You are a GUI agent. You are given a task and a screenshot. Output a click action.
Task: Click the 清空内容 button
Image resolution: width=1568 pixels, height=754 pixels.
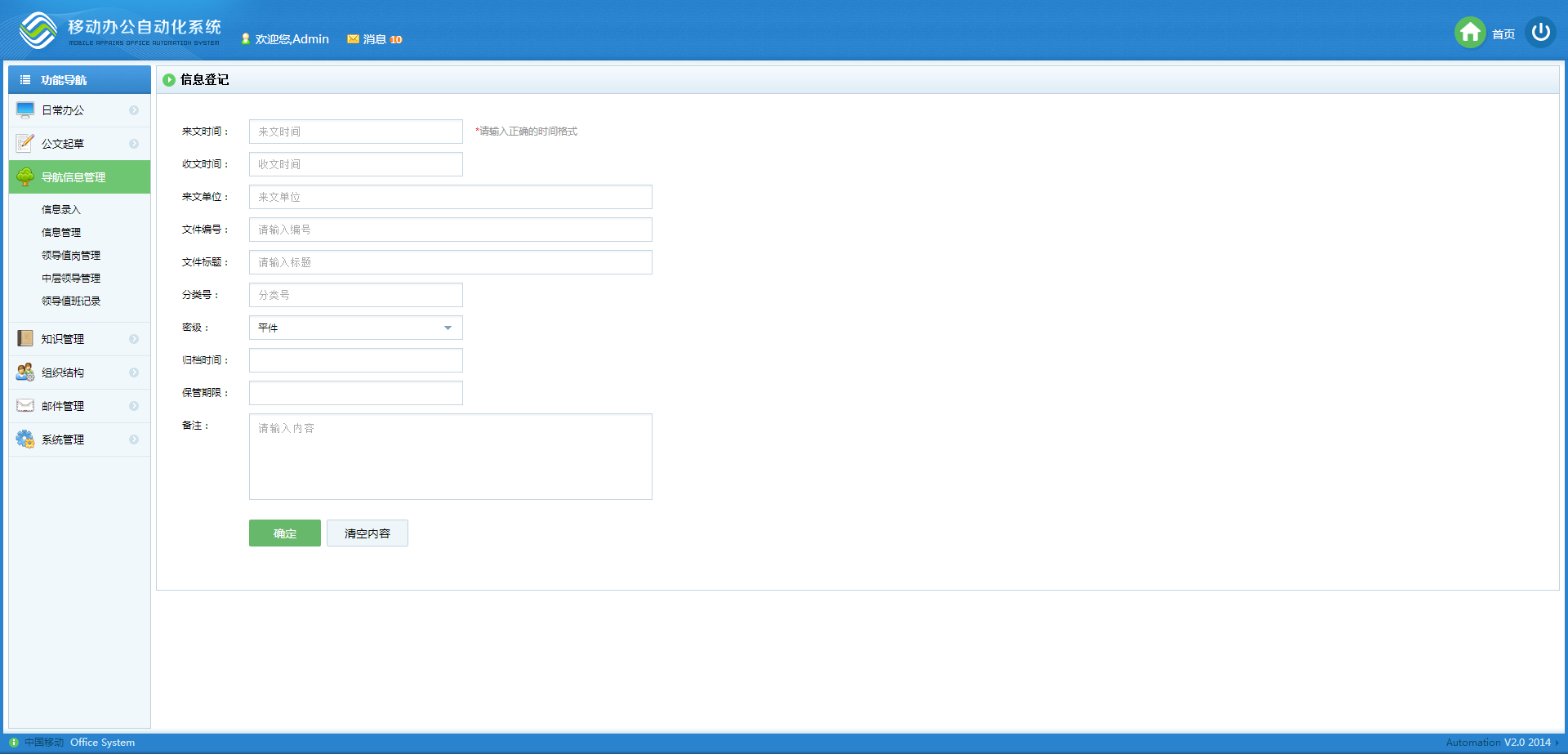[x=367, y=533]
